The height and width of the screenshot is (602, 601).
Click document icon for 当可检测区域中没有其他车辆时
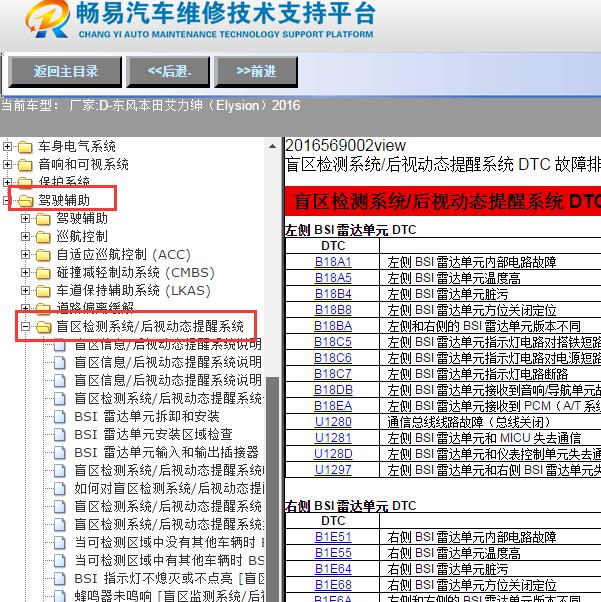60,542
